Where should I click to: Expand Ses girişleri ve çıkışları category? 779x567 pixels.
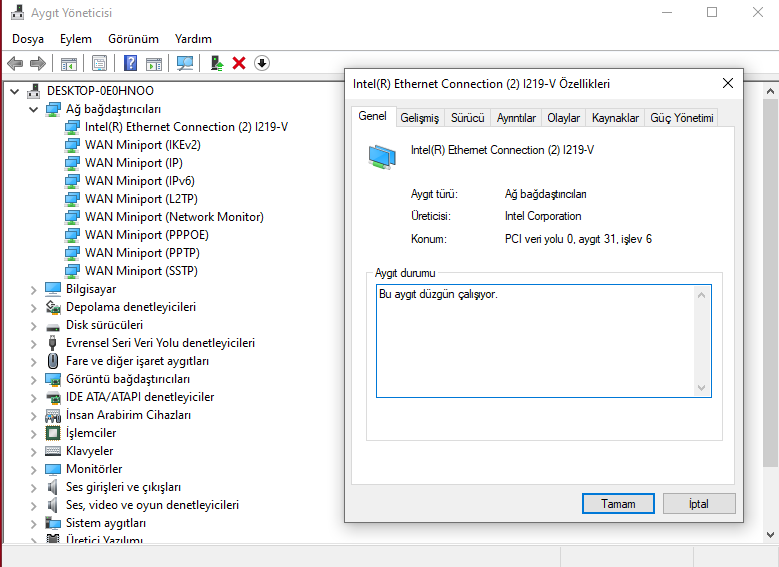pos(33,487)
